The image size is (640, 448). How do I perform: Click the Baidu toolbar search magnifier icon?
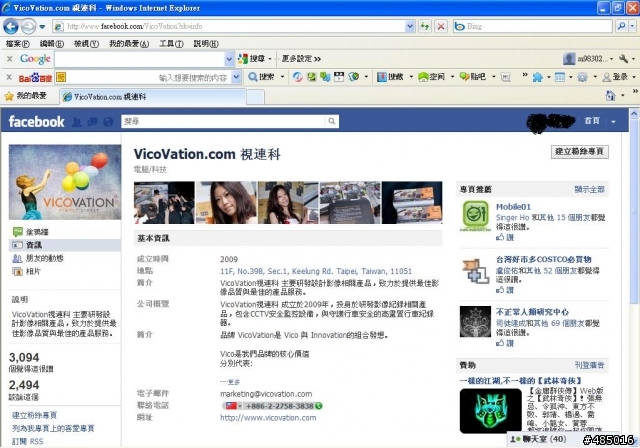(253, 77)
